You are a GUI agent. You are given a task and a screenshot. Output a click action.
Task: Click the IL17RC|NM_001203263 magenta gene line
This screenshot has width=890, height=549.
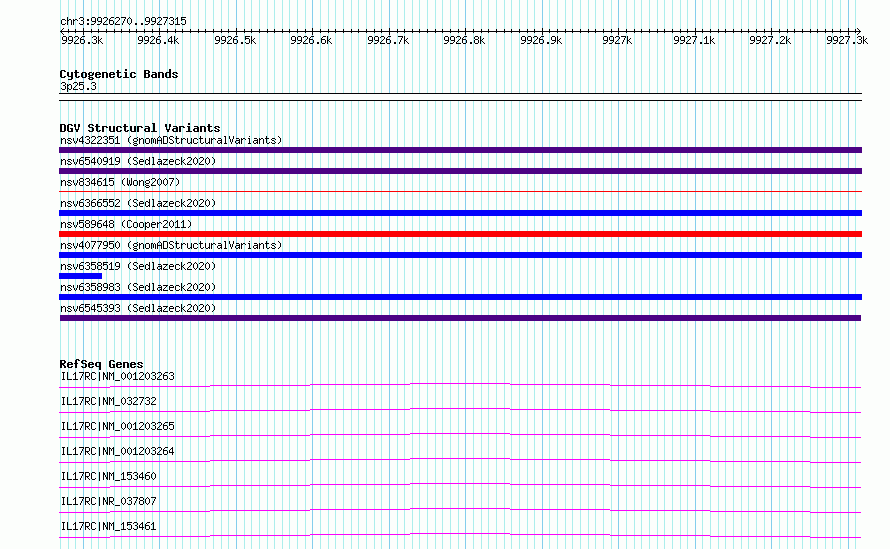tap(460, 385)
